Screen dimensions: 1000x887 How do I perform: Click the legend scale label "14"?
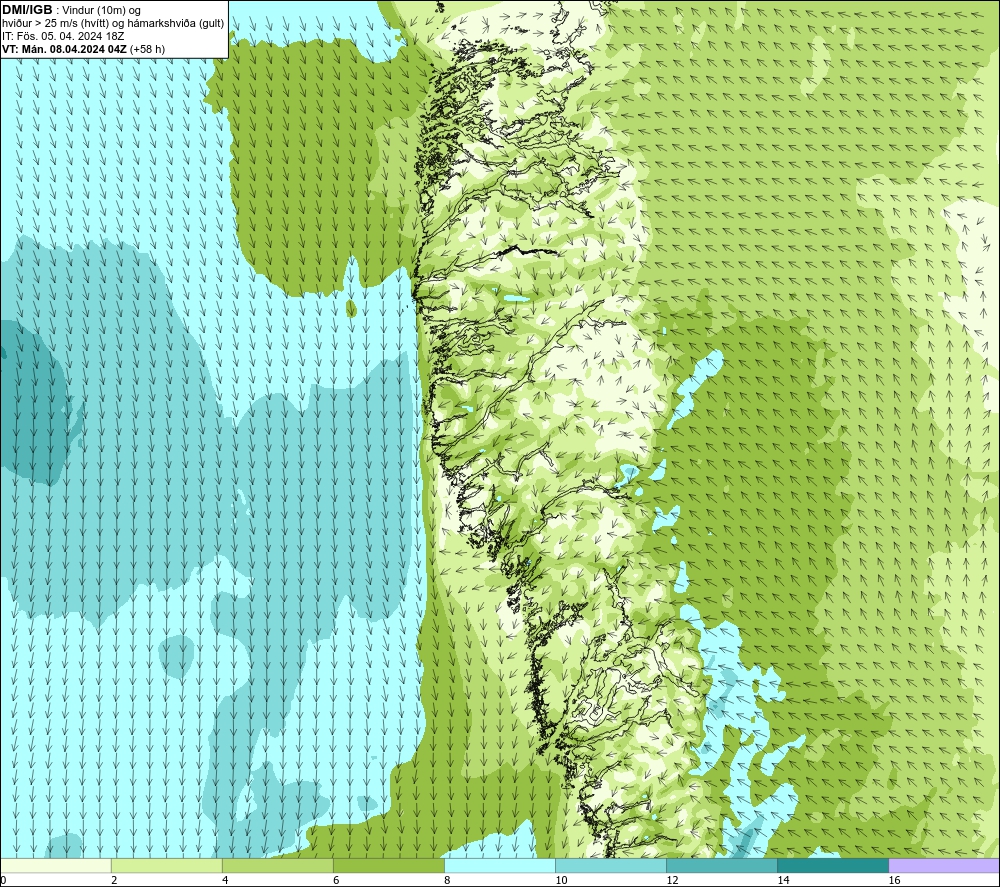pyautogui.click(x=783, y=880)
